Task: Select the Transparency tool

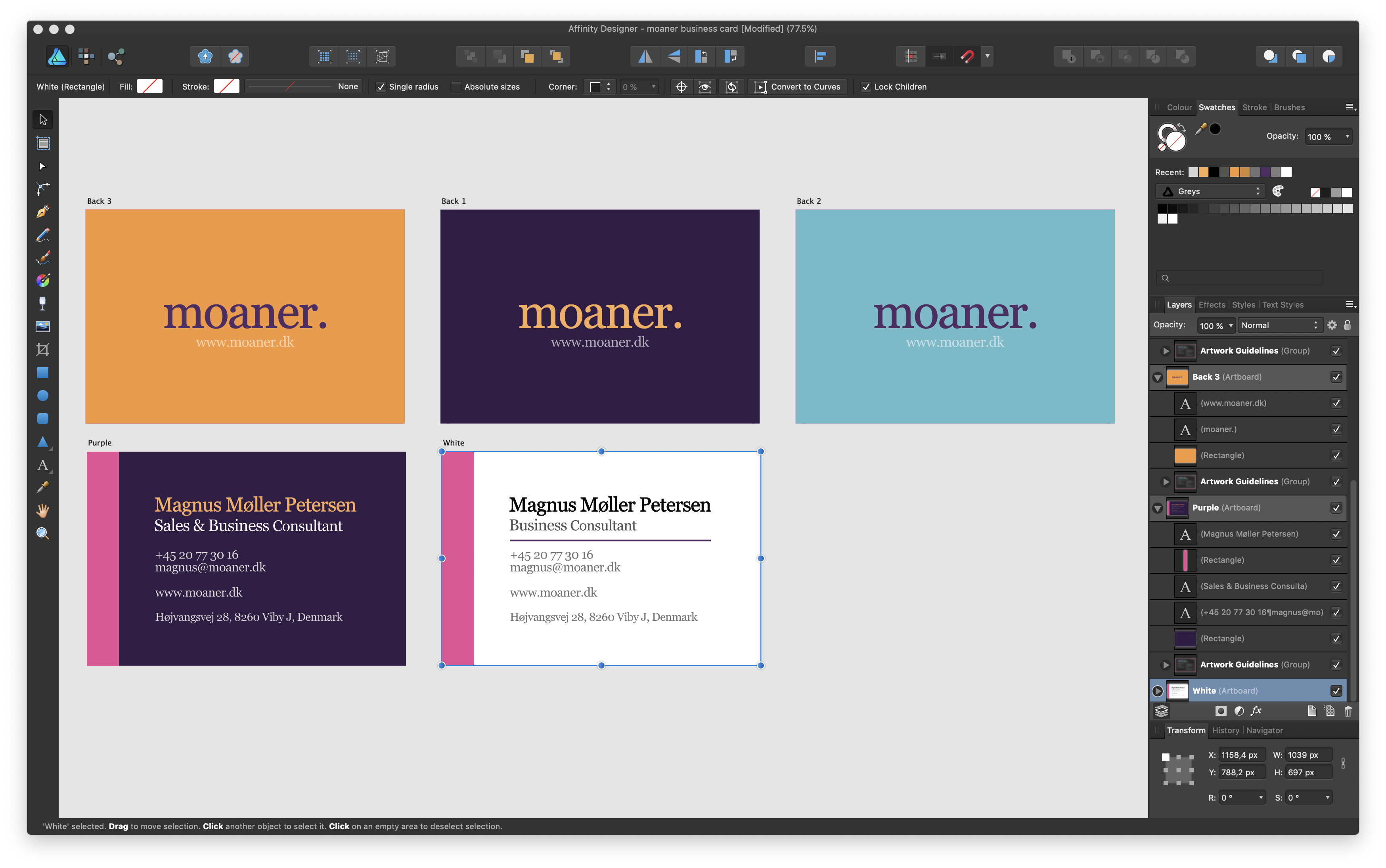Action: [42, 304]
